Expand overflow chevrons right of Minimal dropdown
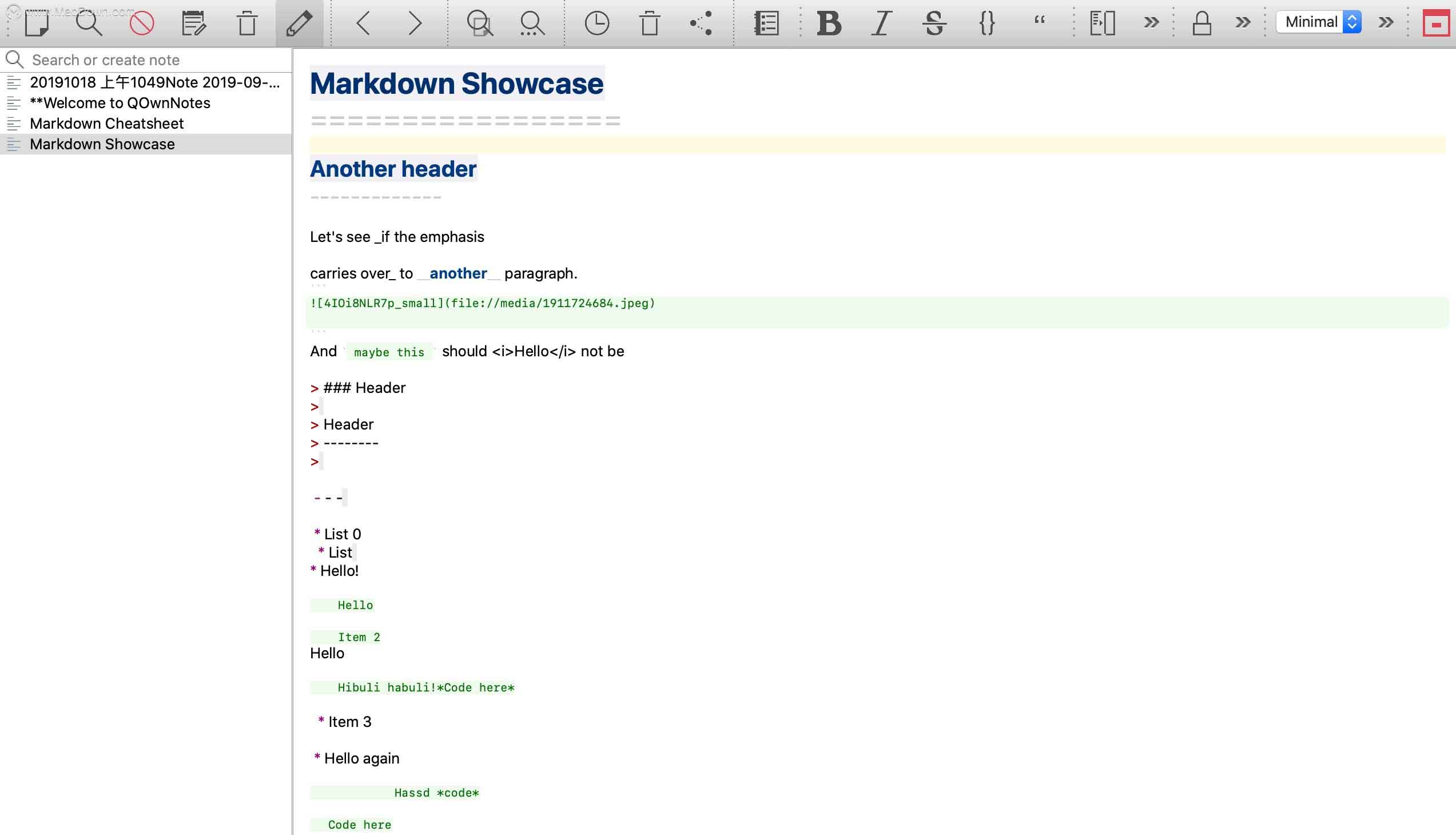The width and height of the screenshot is (1456, 835). 1386,22
